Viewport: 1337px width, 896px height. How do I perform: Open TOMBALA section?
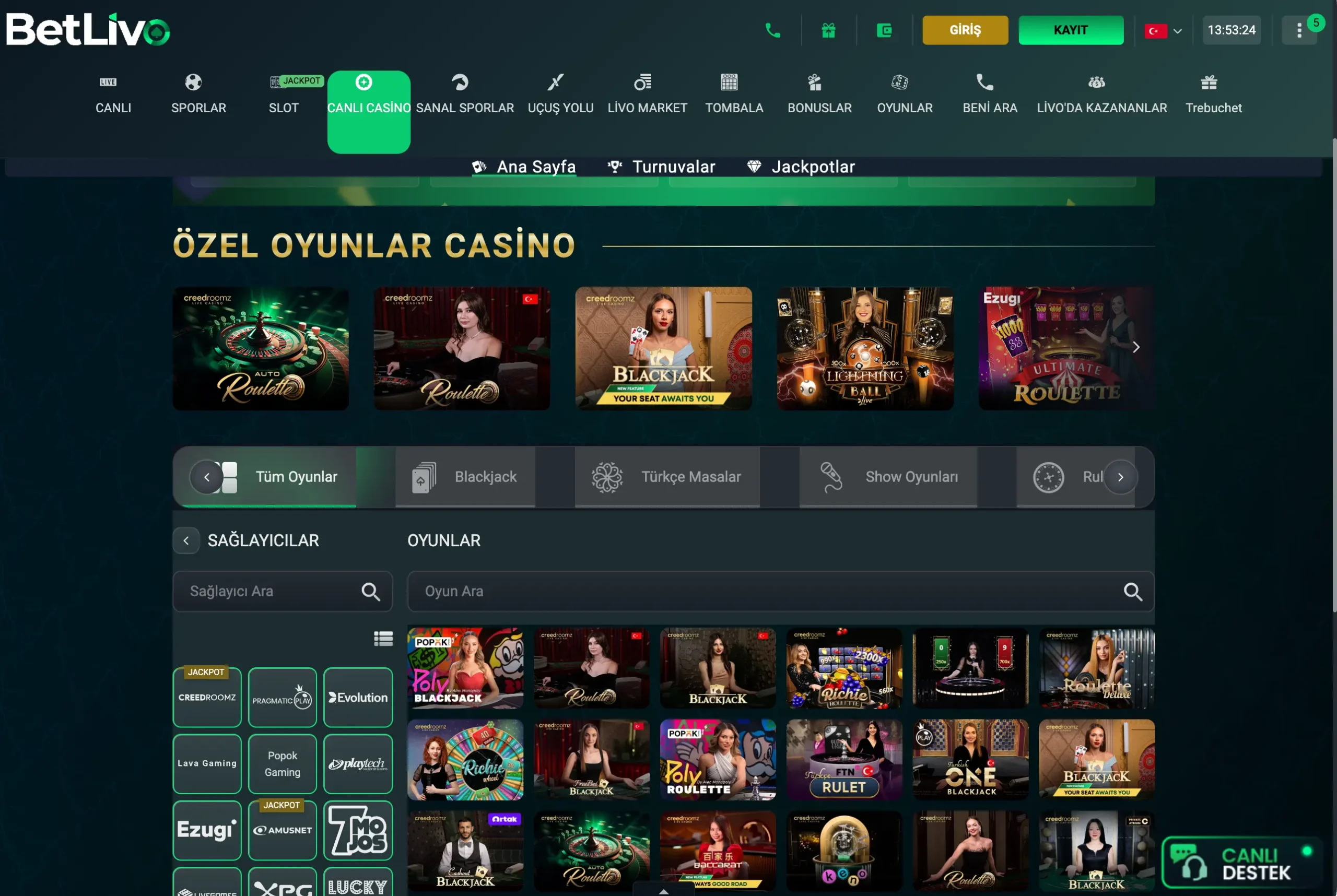click(x=734, y=95)
